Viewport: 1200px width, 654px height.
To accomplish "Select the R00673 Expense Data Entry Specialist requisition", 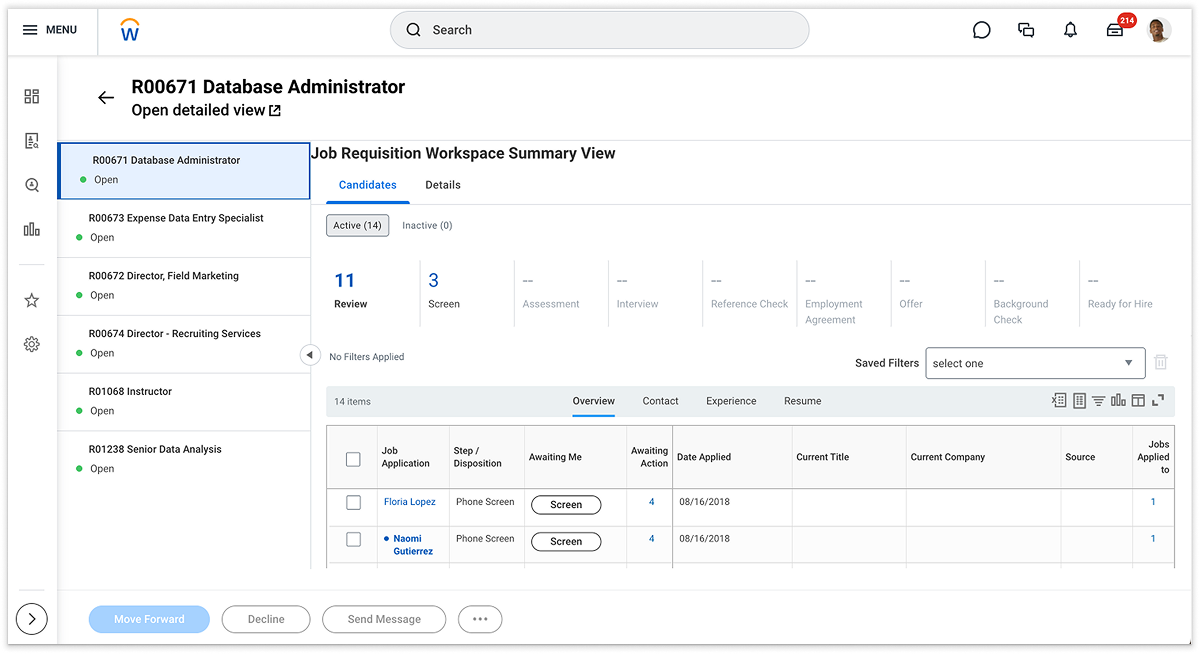I will click(184, 228).
